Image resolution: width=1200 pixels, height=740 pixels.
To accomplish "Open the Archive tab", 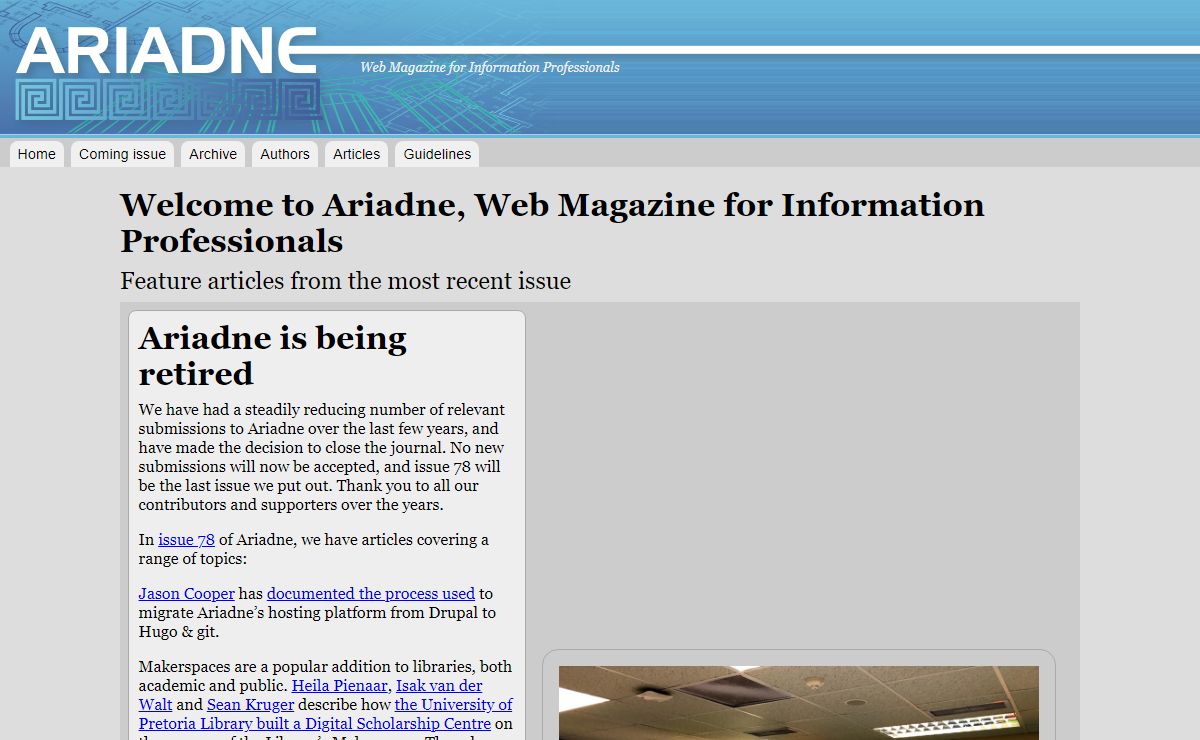I will 213,154.
